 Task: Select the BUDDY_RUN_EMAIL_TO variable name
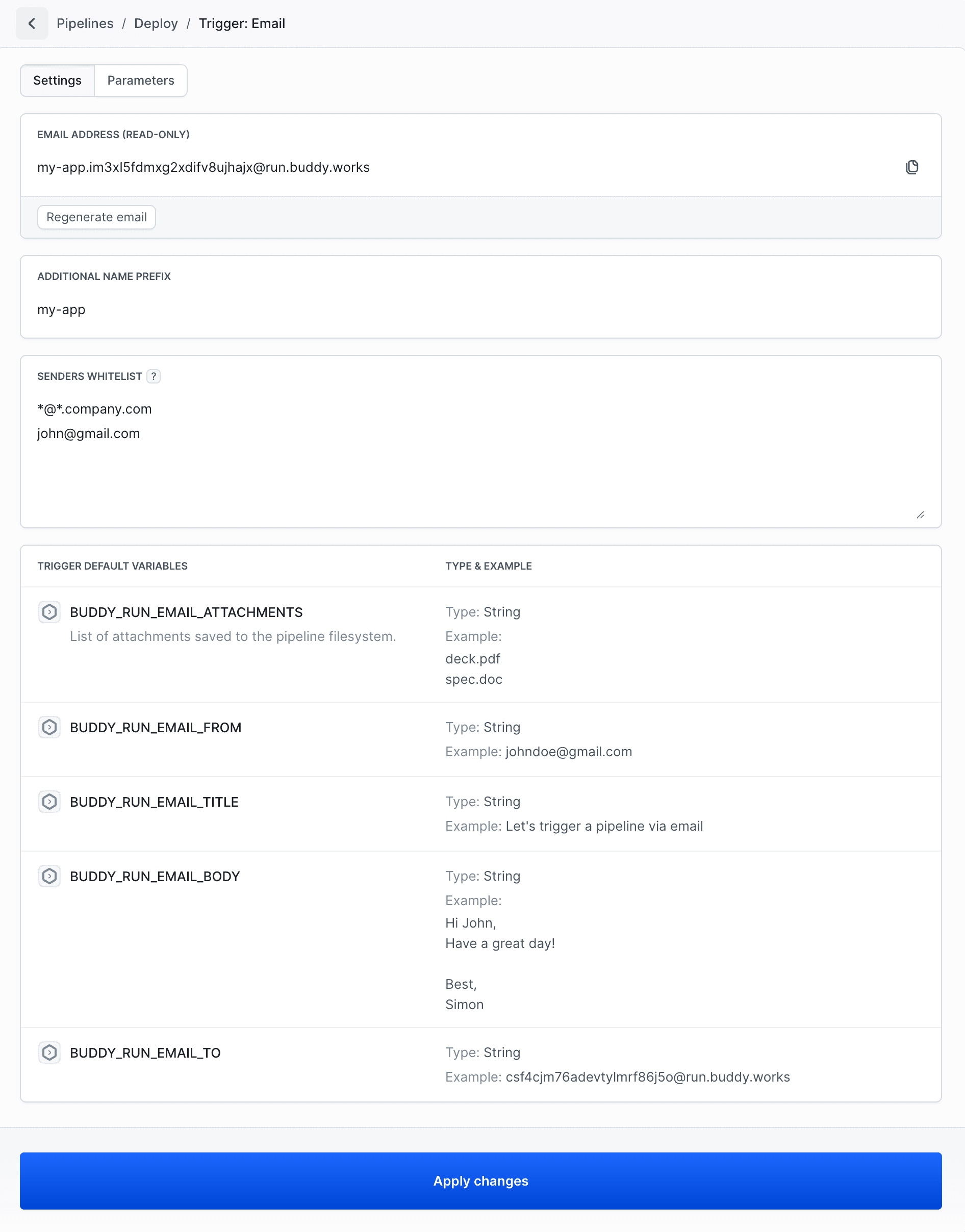click(x=145, y=1053)
